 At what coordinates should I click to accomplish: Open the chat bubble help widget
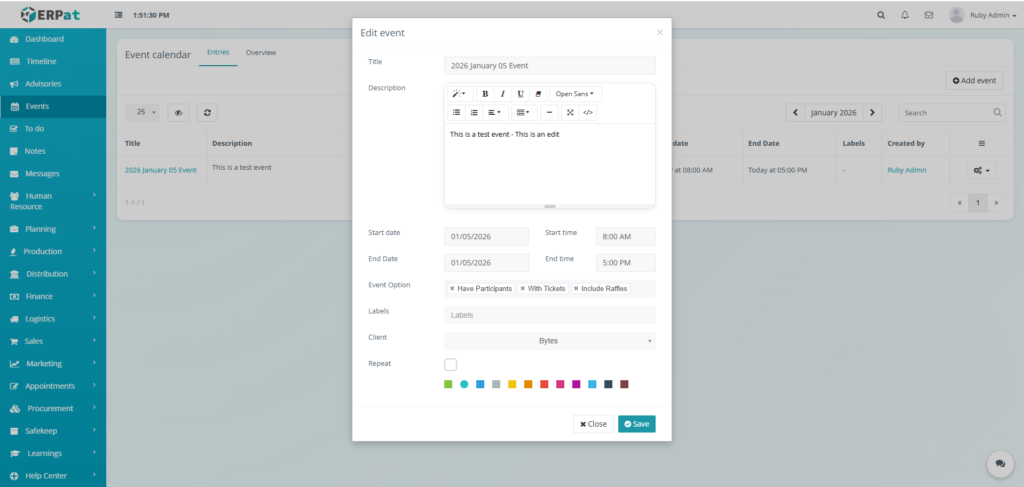click(x=1000, y=463)
